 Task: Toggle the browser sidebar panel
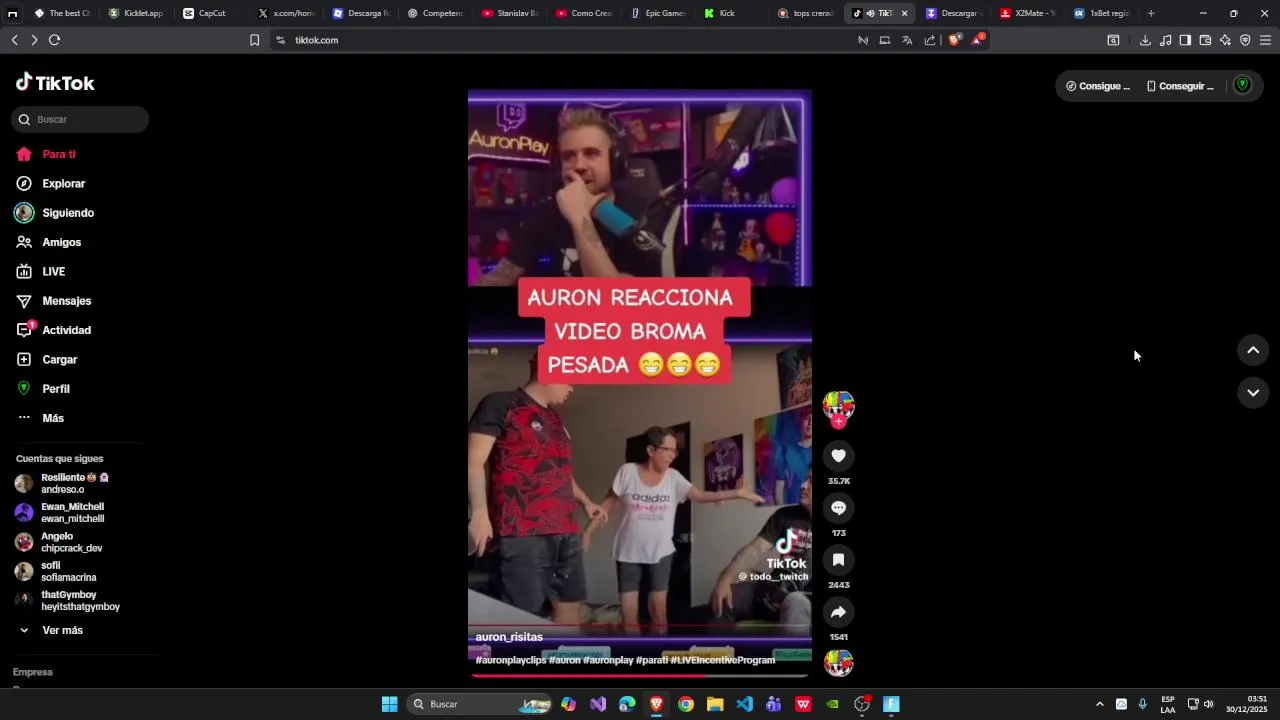pyautogui.click(x=1185, y=40)
